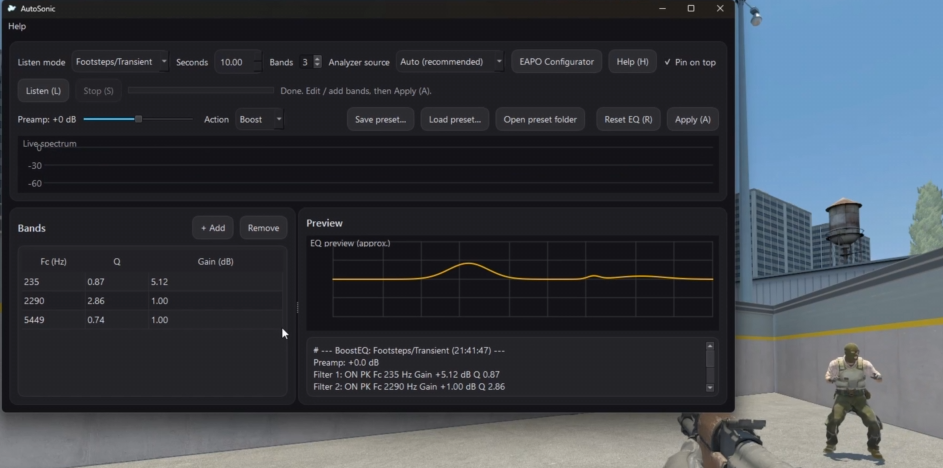Click the scroll down arrow in preview text
Image resolution: width=943 pixels, height=468 pixels.
click(710, 388)
